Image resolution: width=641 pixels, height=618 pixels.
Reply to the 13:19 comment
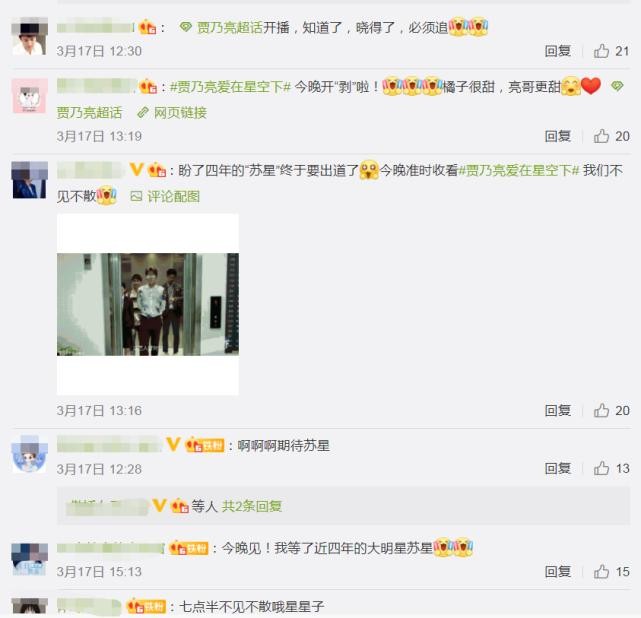coord(558,136)
